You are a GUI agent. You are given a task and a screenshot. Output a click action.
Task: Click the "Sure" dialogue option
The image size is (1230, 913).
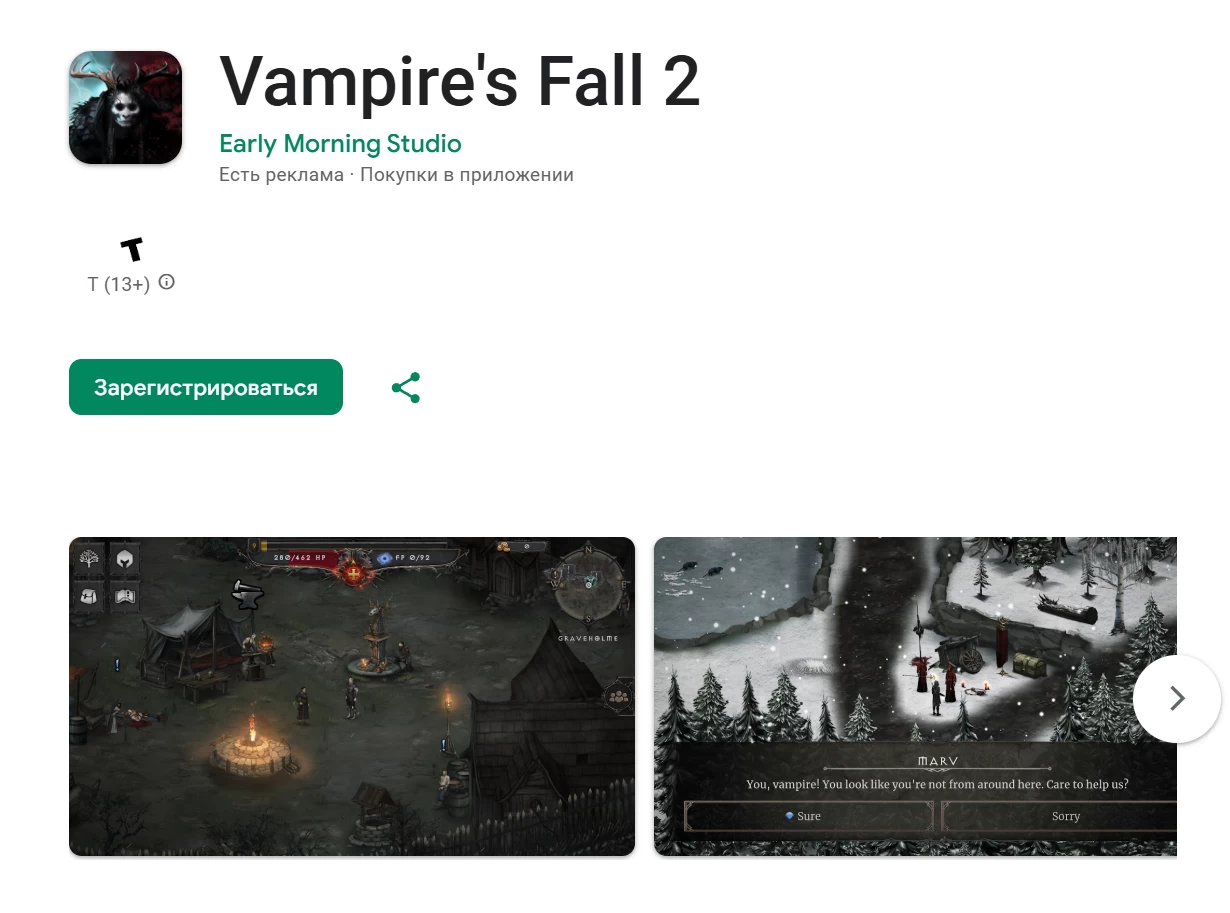[809, 816]
